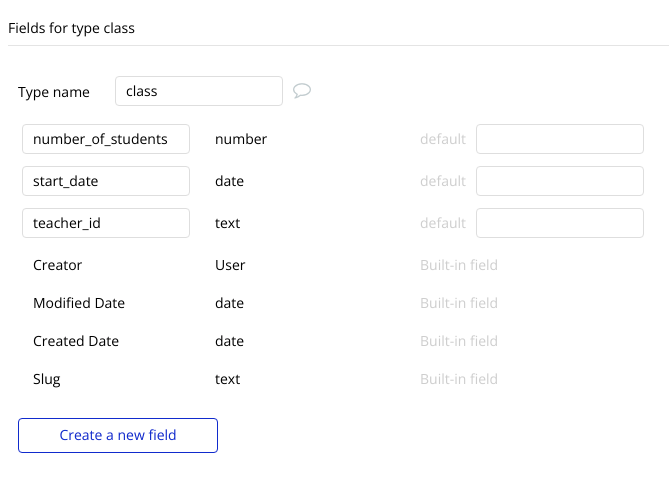This screenshot has width=669, height=482.
Task: Click the comment speech bubble icon
Action: click(302, 91)
